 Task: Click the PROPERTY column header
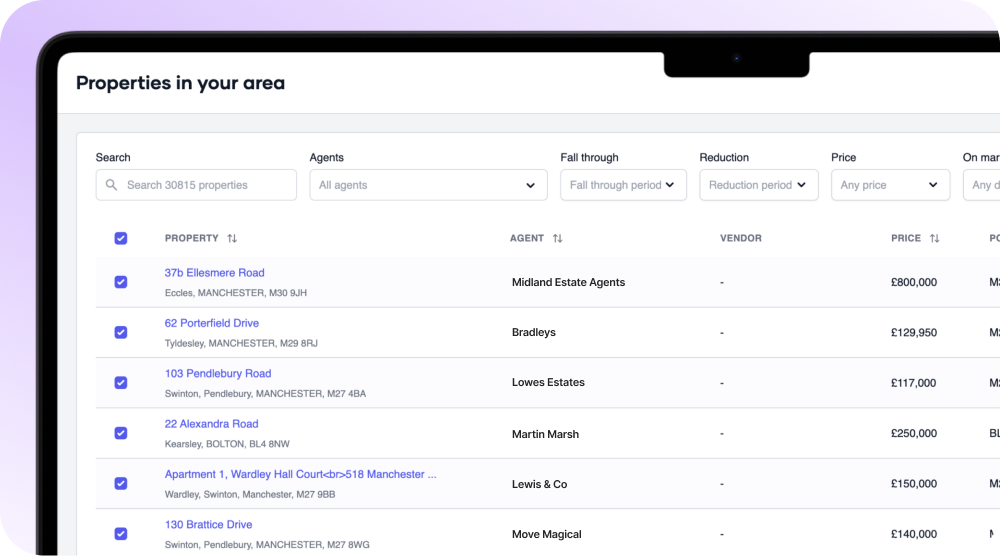pos(191,238)
